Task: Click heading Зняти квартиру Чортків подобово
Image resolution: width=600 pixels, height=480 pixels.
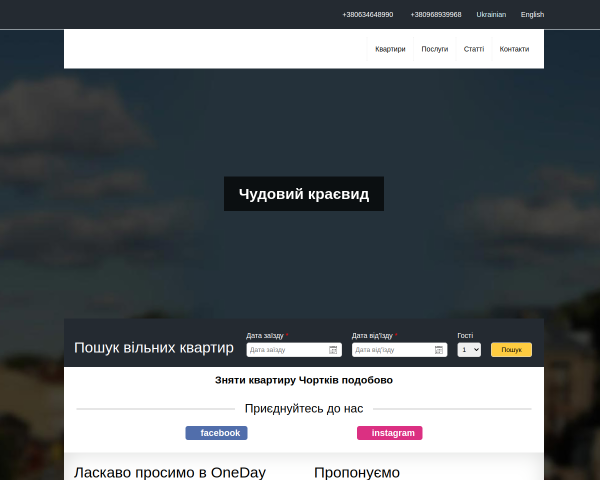Action: click(304, 380)
